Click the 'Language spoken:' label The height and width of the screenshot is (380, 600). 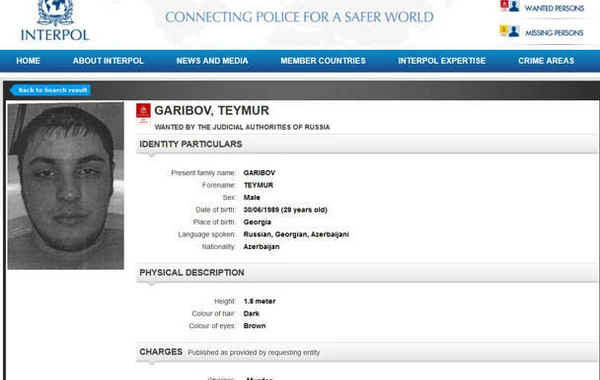207,234
